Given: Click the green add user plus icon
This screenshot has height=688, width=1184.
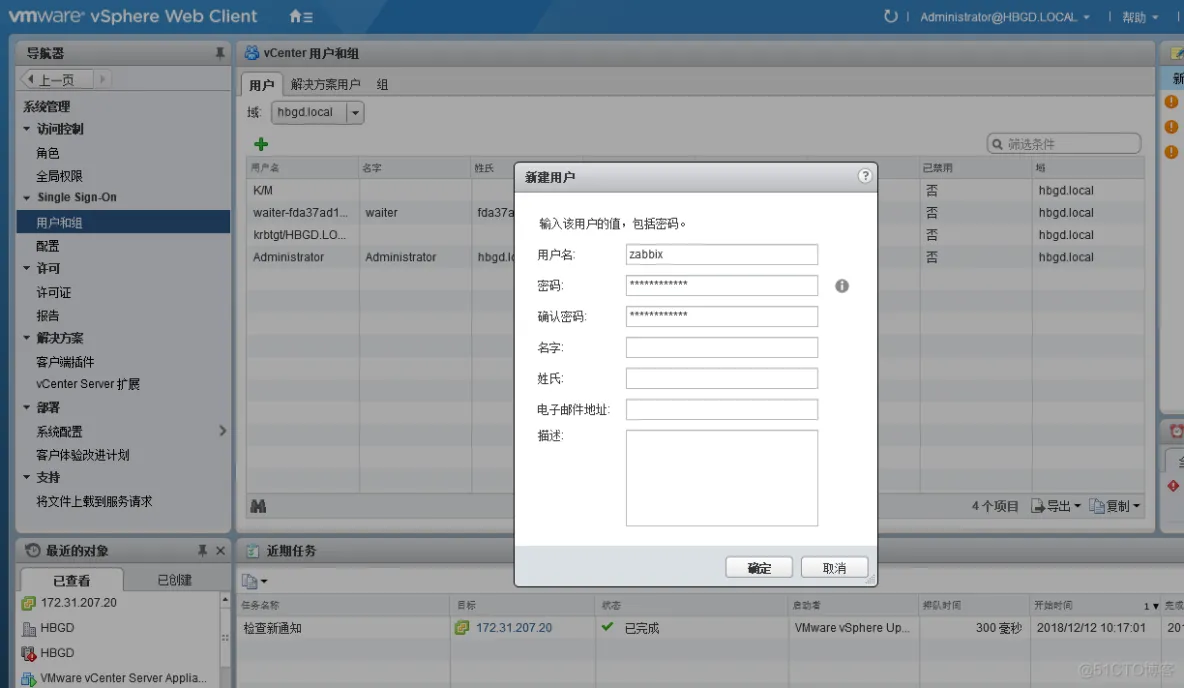Looking at the screenshot, I should click(261, 144).
